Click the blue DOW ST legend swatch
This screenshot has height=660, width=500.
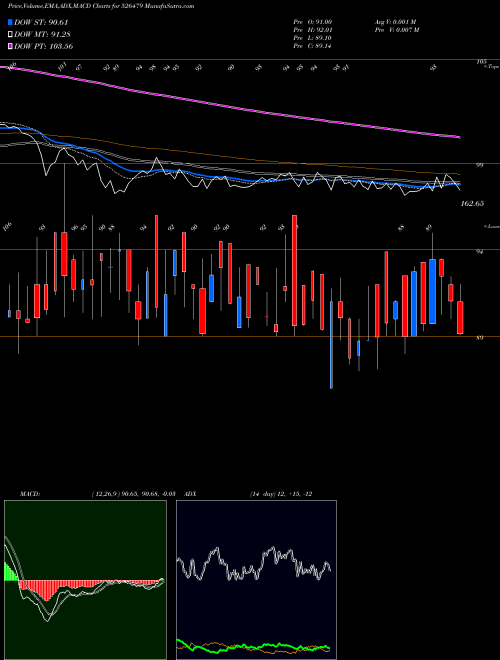click(10, 22)
